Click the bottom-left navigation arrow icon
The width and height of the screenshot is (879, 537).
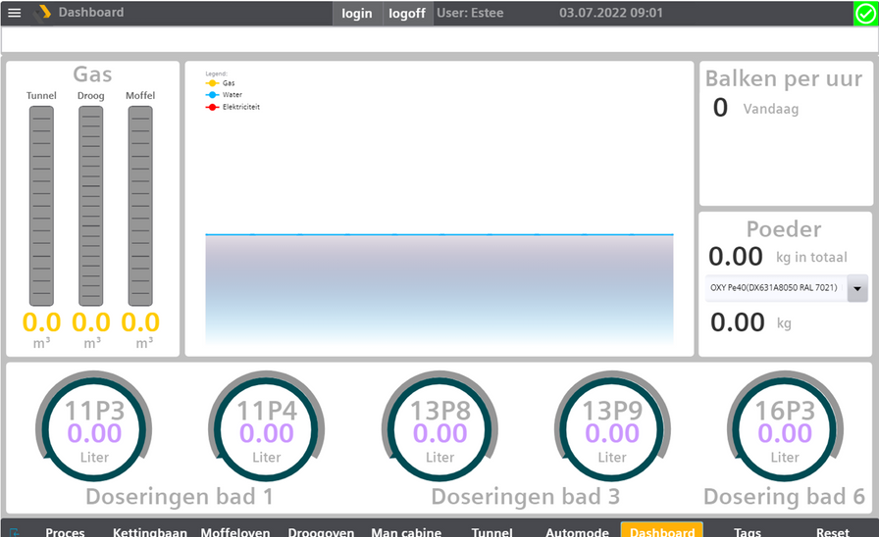15,532
